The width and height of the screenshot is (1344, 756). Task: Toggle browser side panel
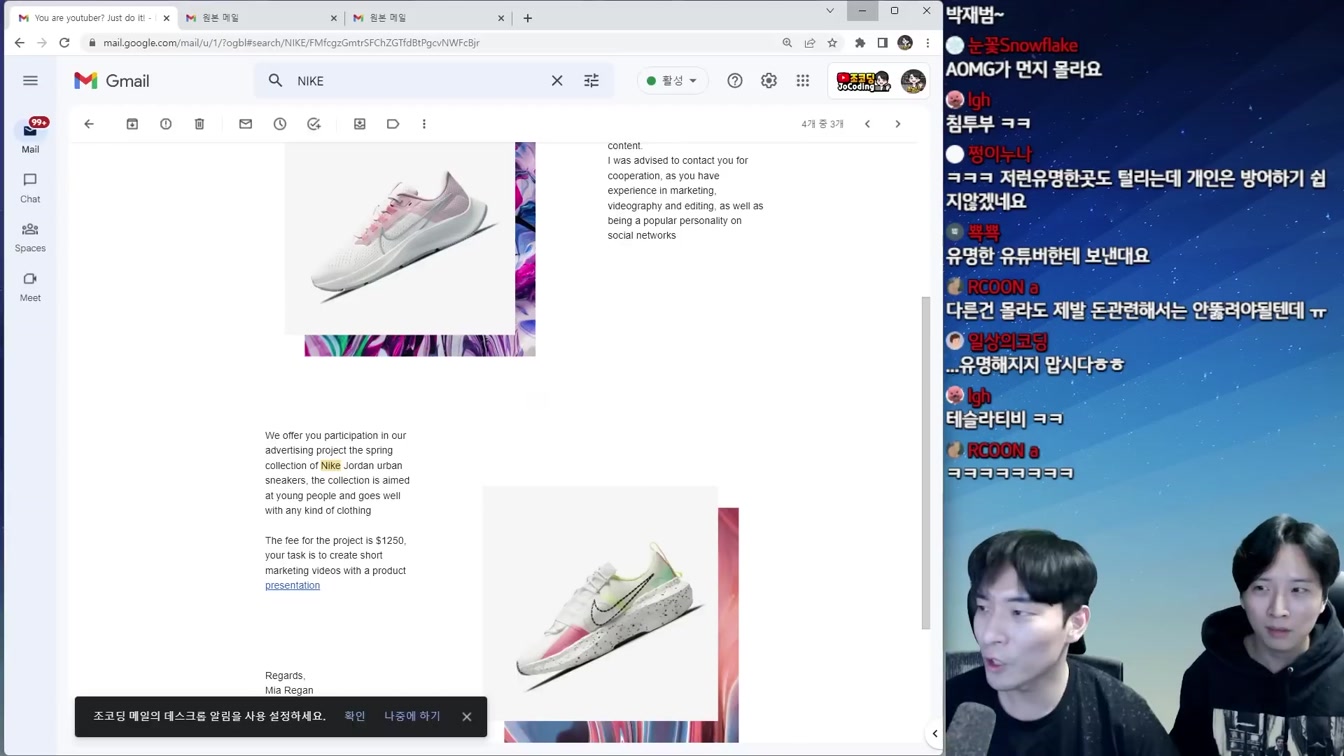(882, 43)
